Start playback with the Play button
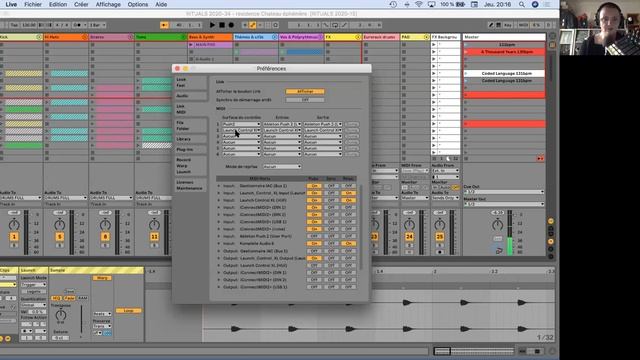Image resolution: width=640 pixels, height=360 pixels. tap(212, 25)
